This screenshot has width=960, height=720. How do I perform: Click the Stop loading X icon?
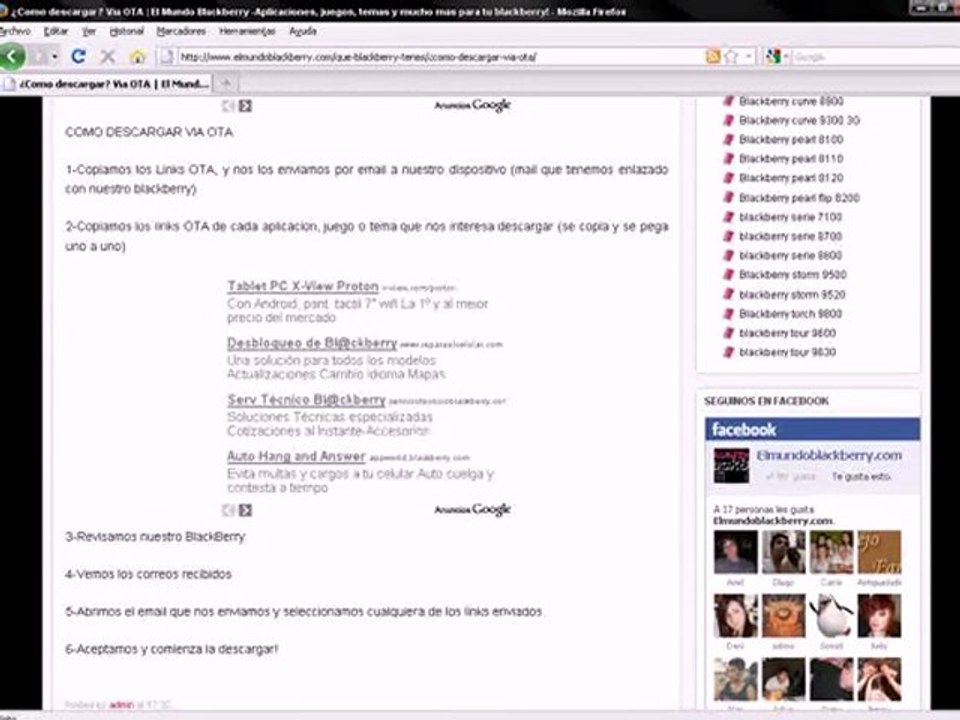pos(108,57)
